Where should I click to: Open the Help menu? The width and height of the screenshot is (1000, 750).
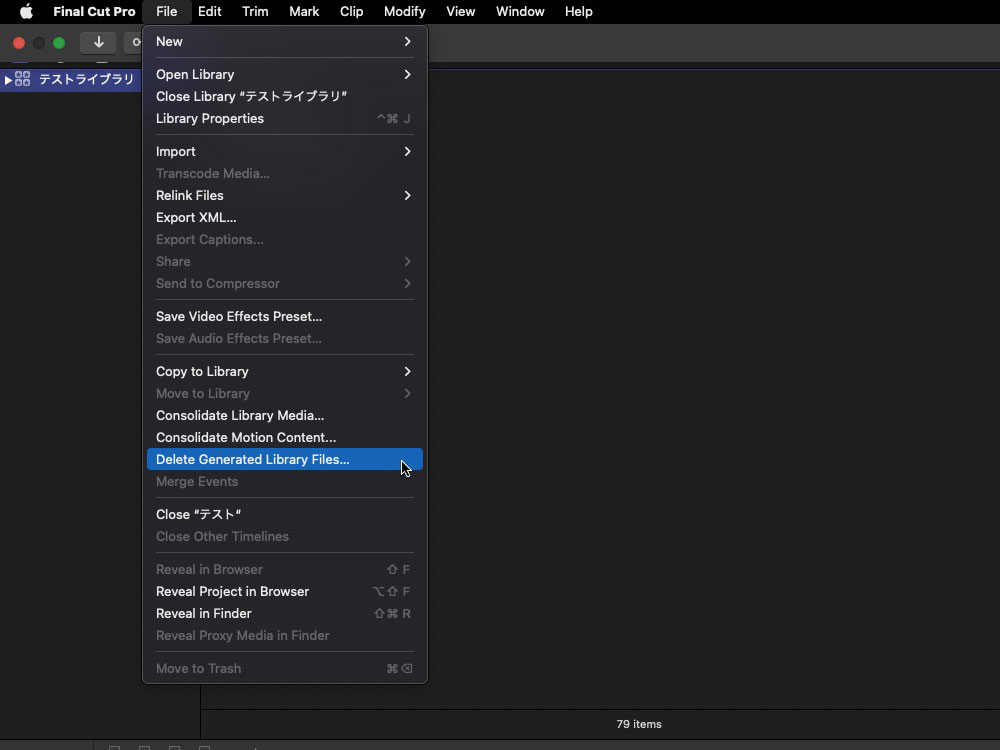(578, 11)
